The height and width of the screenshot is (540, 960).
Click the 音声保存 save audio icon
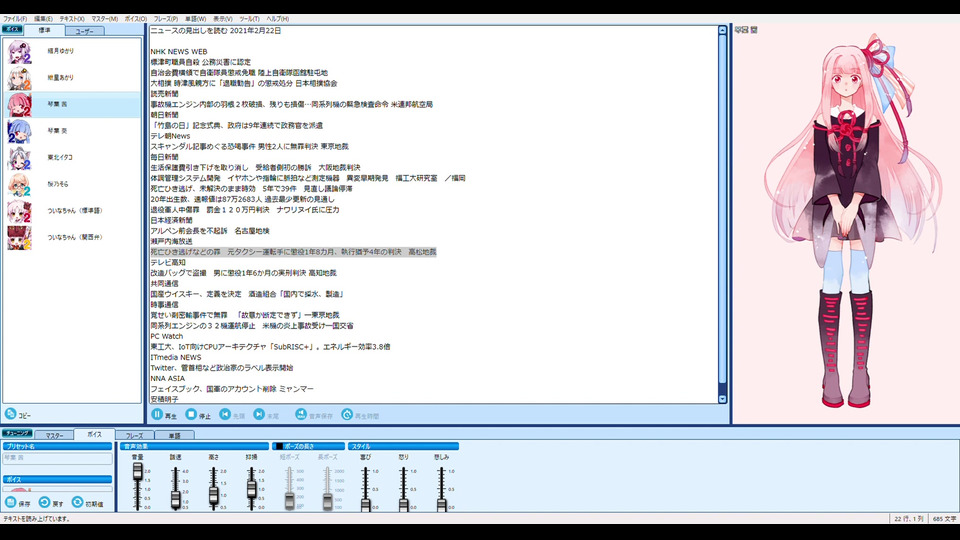[x=301, y=414]
